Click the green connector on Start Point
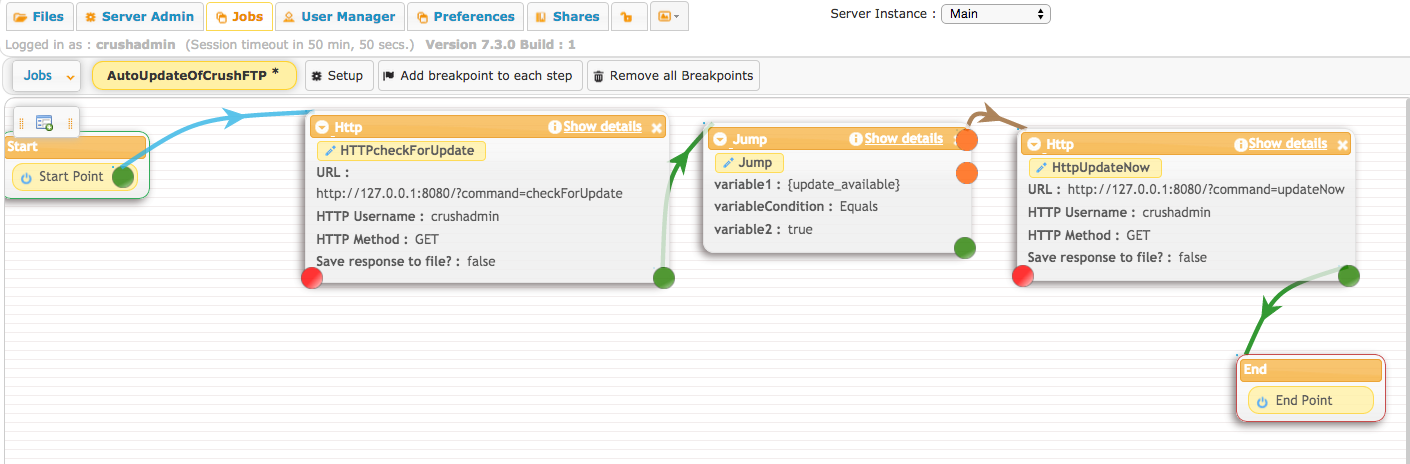This screenshot has width=1410, height=464. [123, 177]
